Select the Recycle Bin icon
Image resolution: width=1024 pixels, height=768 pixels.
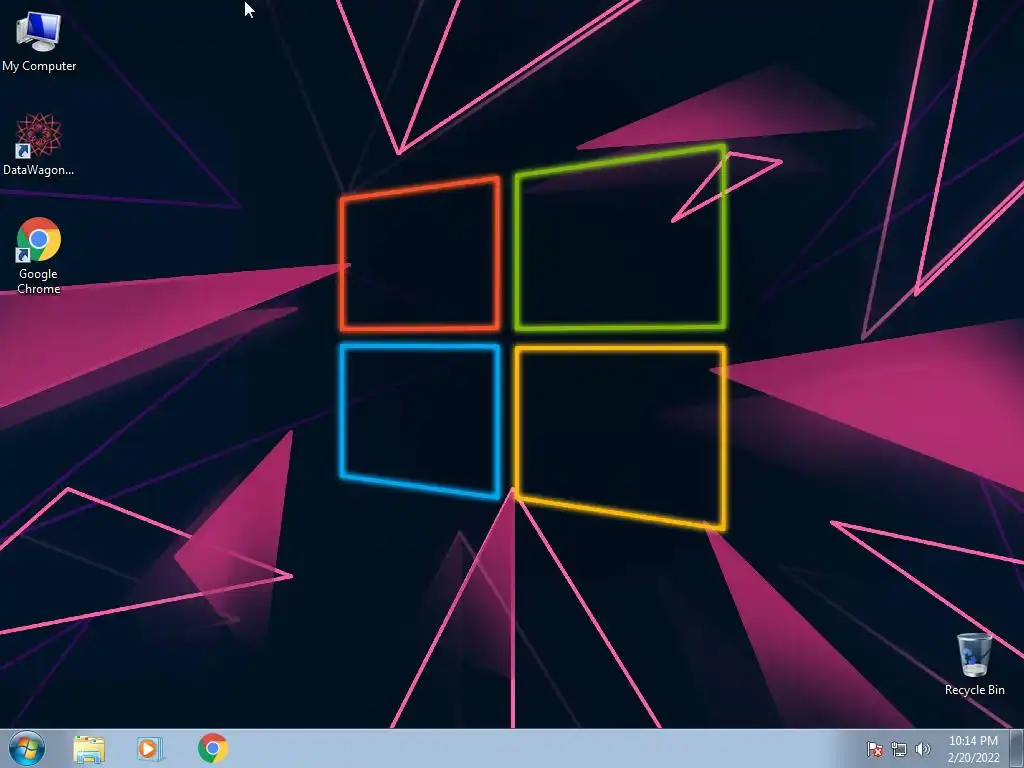pos(974,664)
